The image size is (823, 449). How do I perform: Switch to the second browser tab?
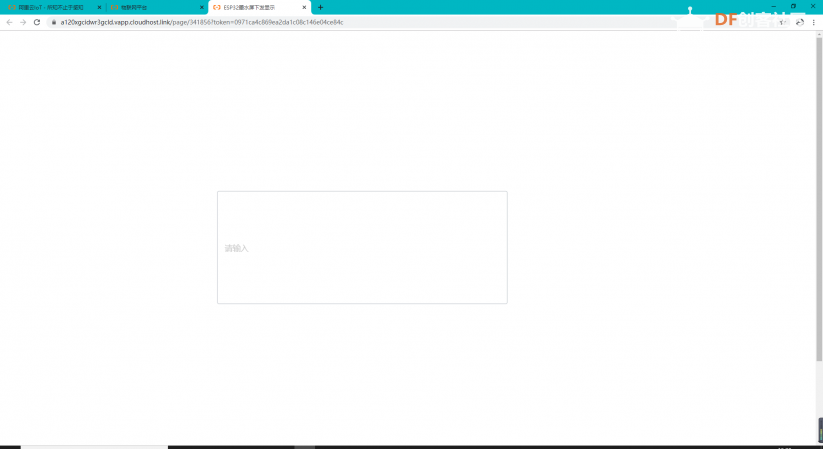coord(156,7)
